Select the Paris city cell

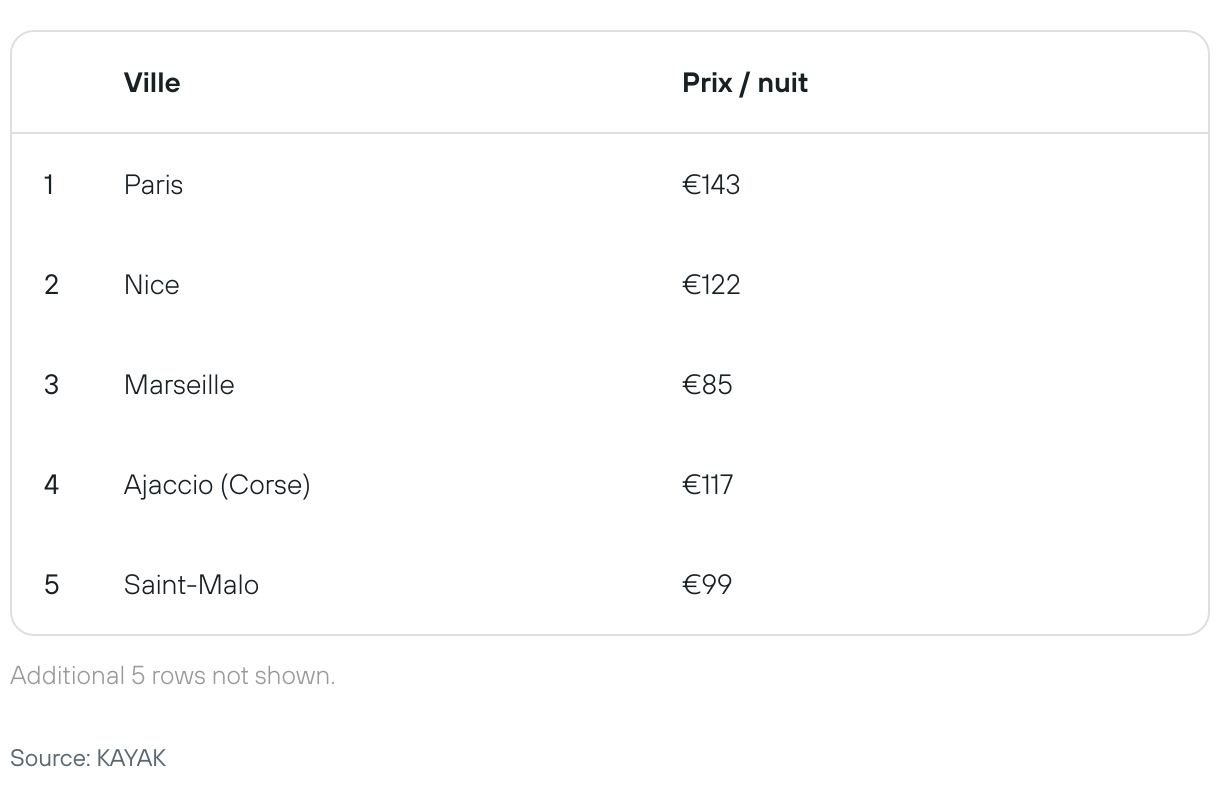coord(153,184)
